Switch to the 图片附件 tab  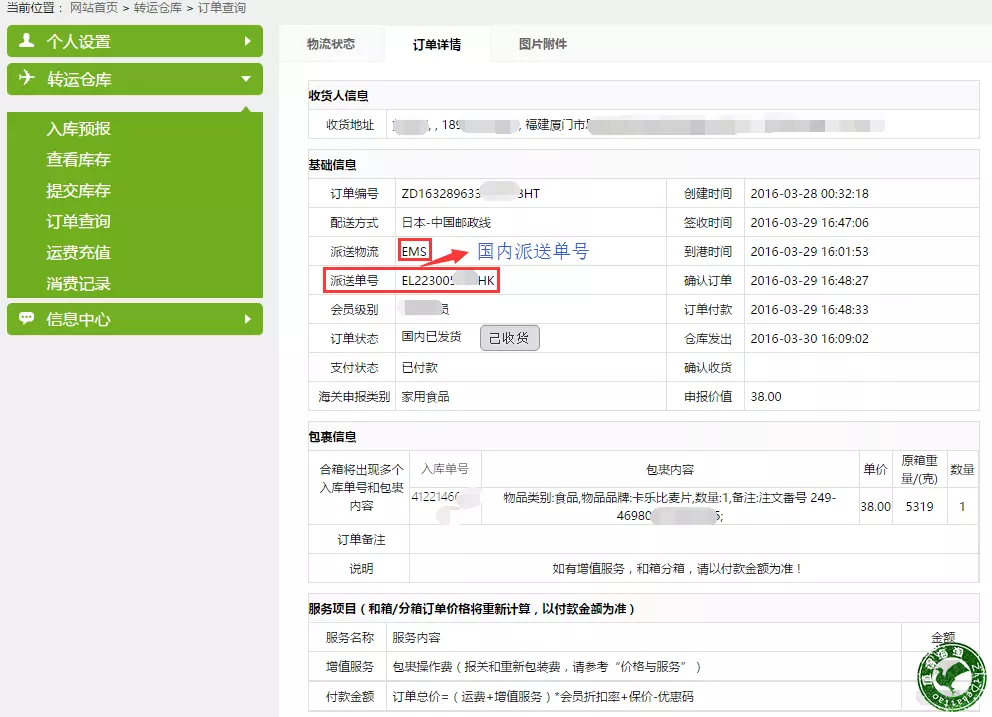543,44
